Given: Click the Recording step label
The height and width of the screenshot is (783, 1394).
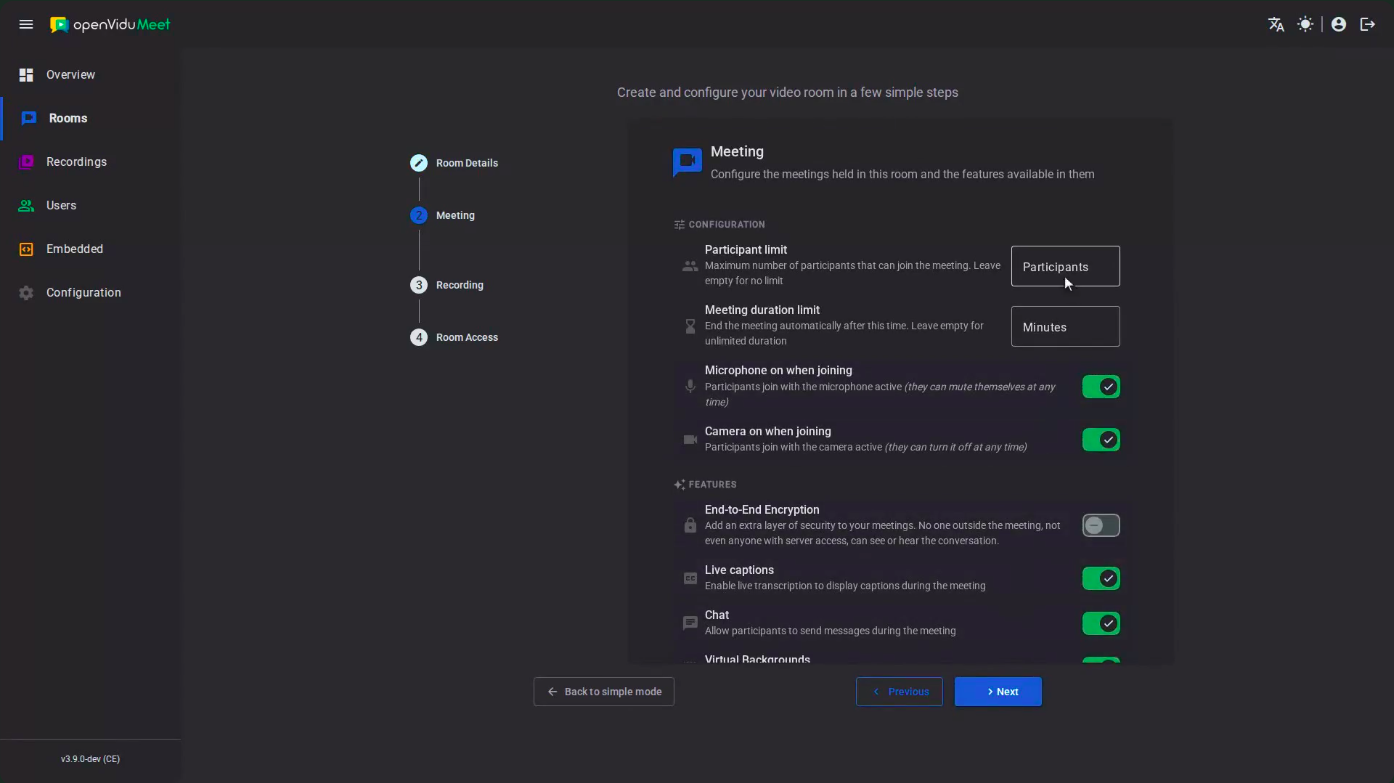Looking at the screenshot, I should [460, 285].
